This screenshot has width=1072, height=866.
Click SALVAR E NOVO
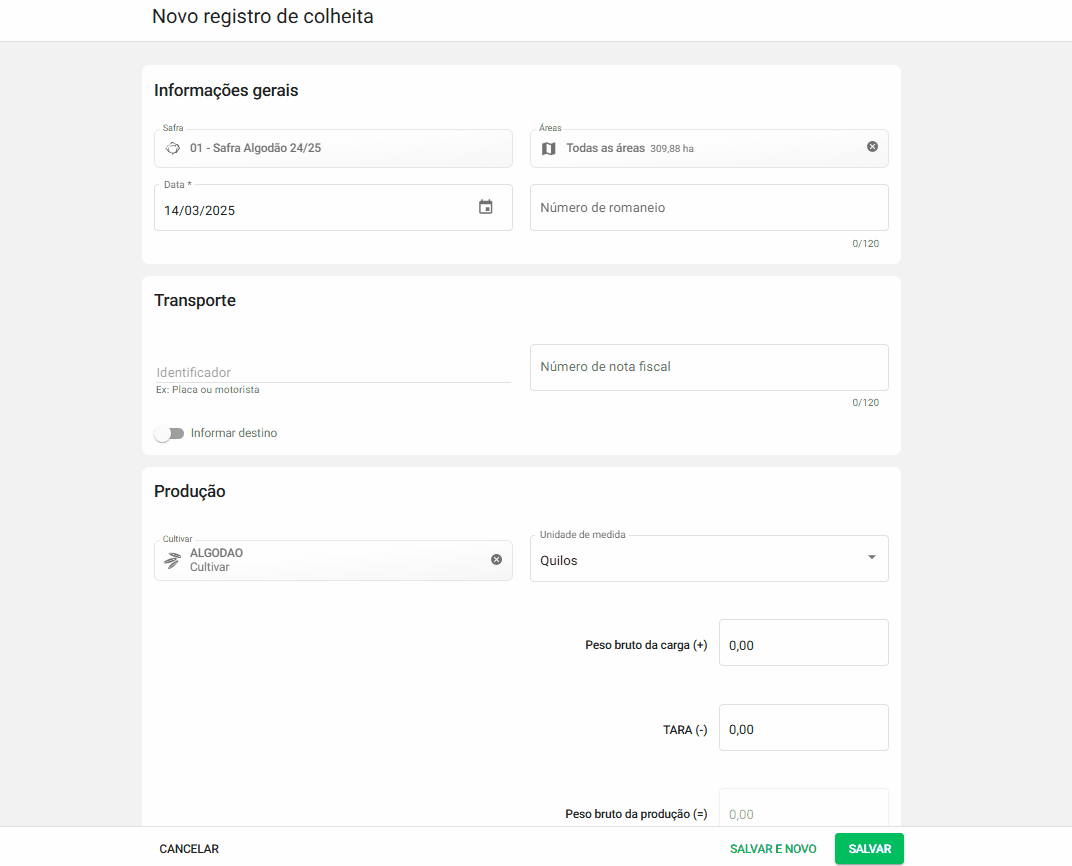(x=773, y=849)
